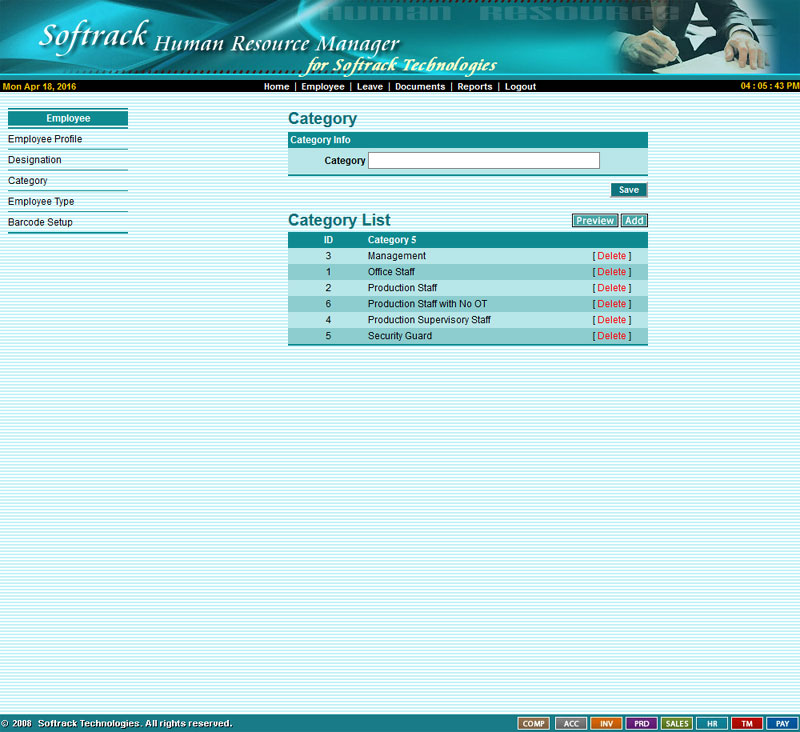The height and width of the screenshot is (732, 800).
Task: Open the Leave menu
Action: 369,87
